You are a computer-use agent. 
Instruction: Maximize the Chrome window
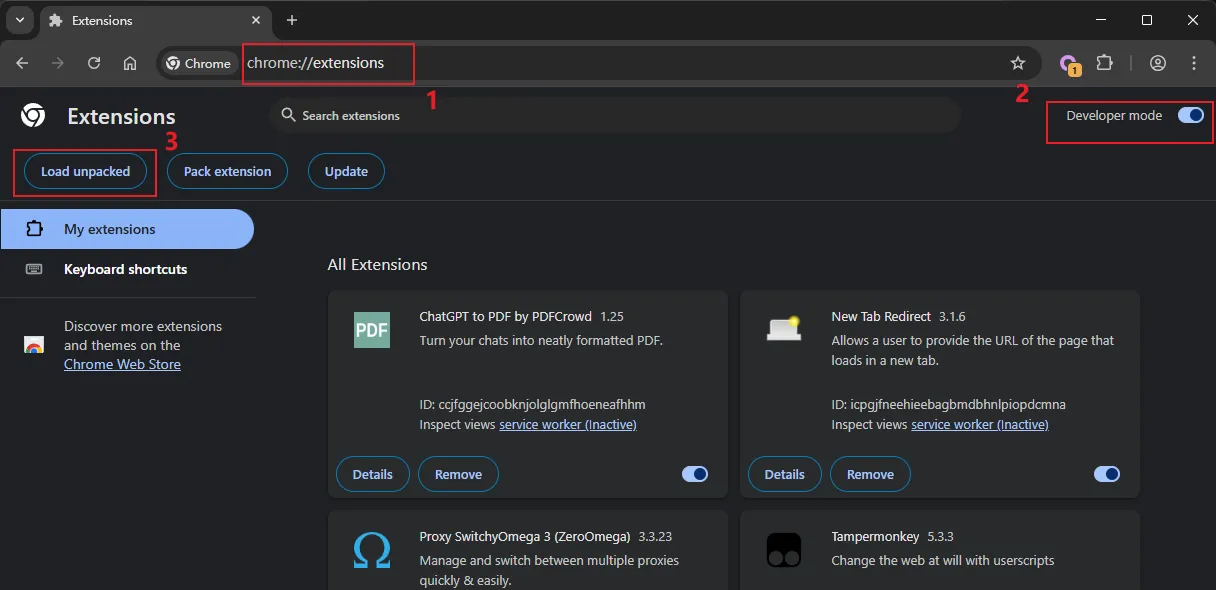(x=1147, y=20)
